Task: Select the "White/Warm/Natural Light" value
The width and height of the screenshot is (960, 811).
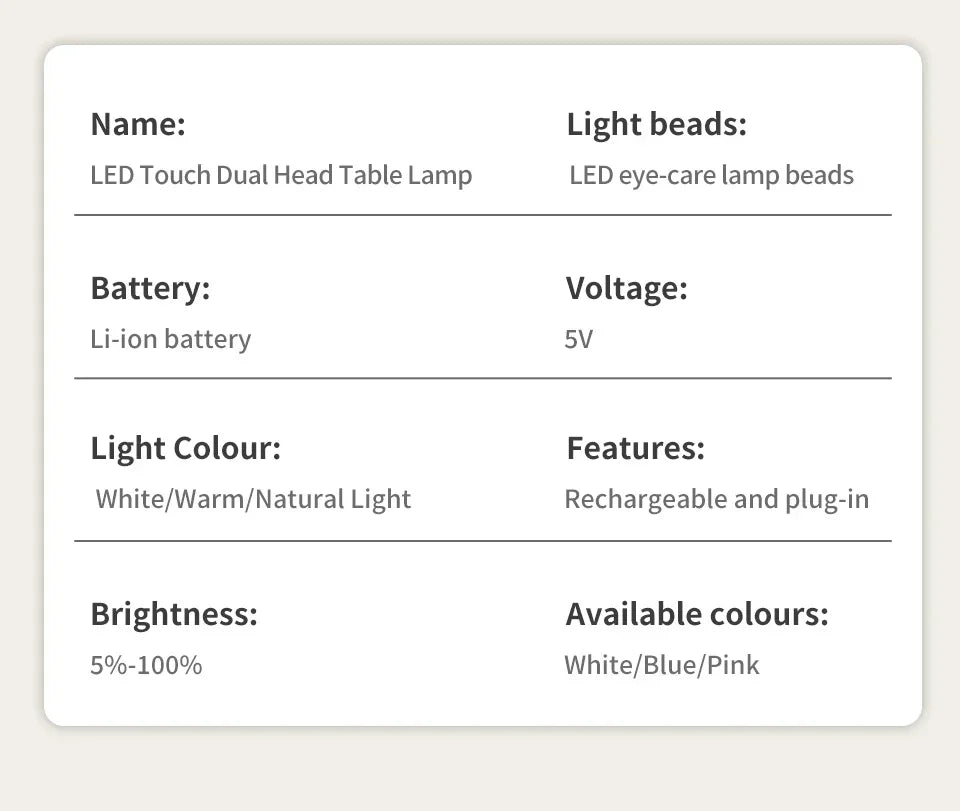Action: [253, 499]
